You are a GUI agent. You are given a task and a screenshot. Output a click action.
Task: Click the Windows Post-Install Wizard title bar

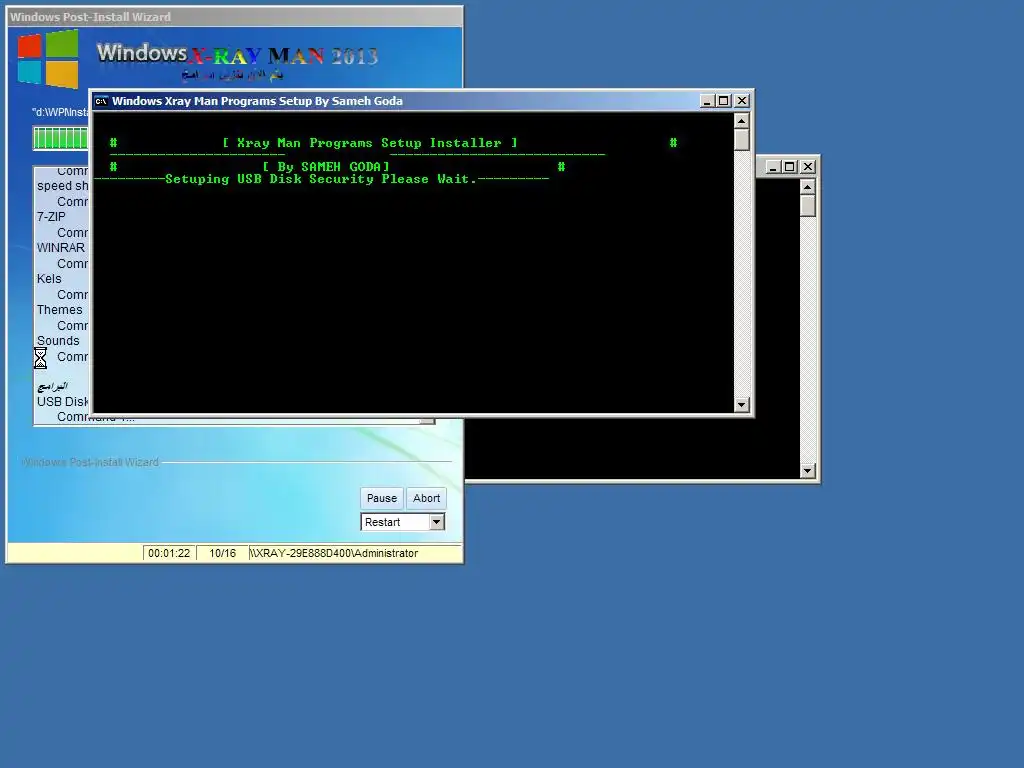(235, 17)
